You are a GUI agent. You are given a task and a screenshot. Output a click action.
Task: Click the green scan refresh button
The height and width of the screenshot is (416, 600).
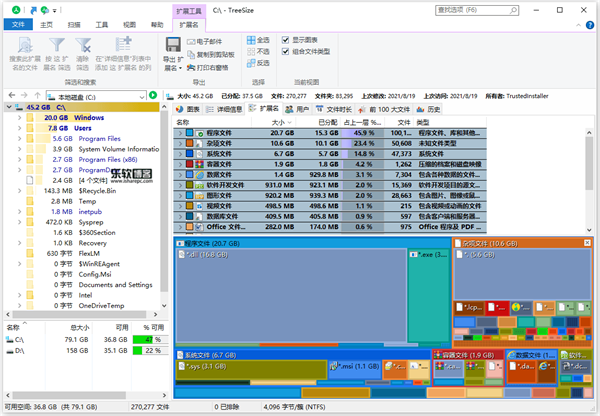pos(153,95)
